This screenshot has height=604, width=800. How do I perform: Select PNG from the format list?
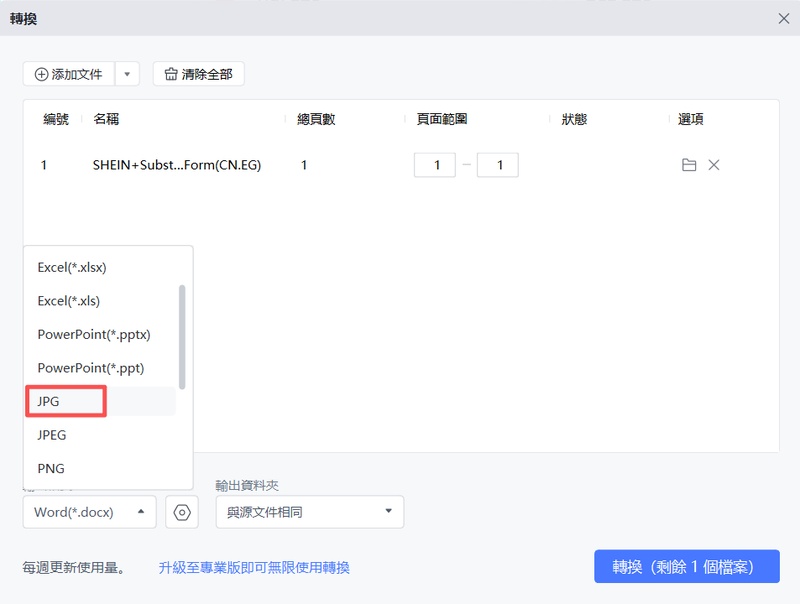[x=51, y=468]
